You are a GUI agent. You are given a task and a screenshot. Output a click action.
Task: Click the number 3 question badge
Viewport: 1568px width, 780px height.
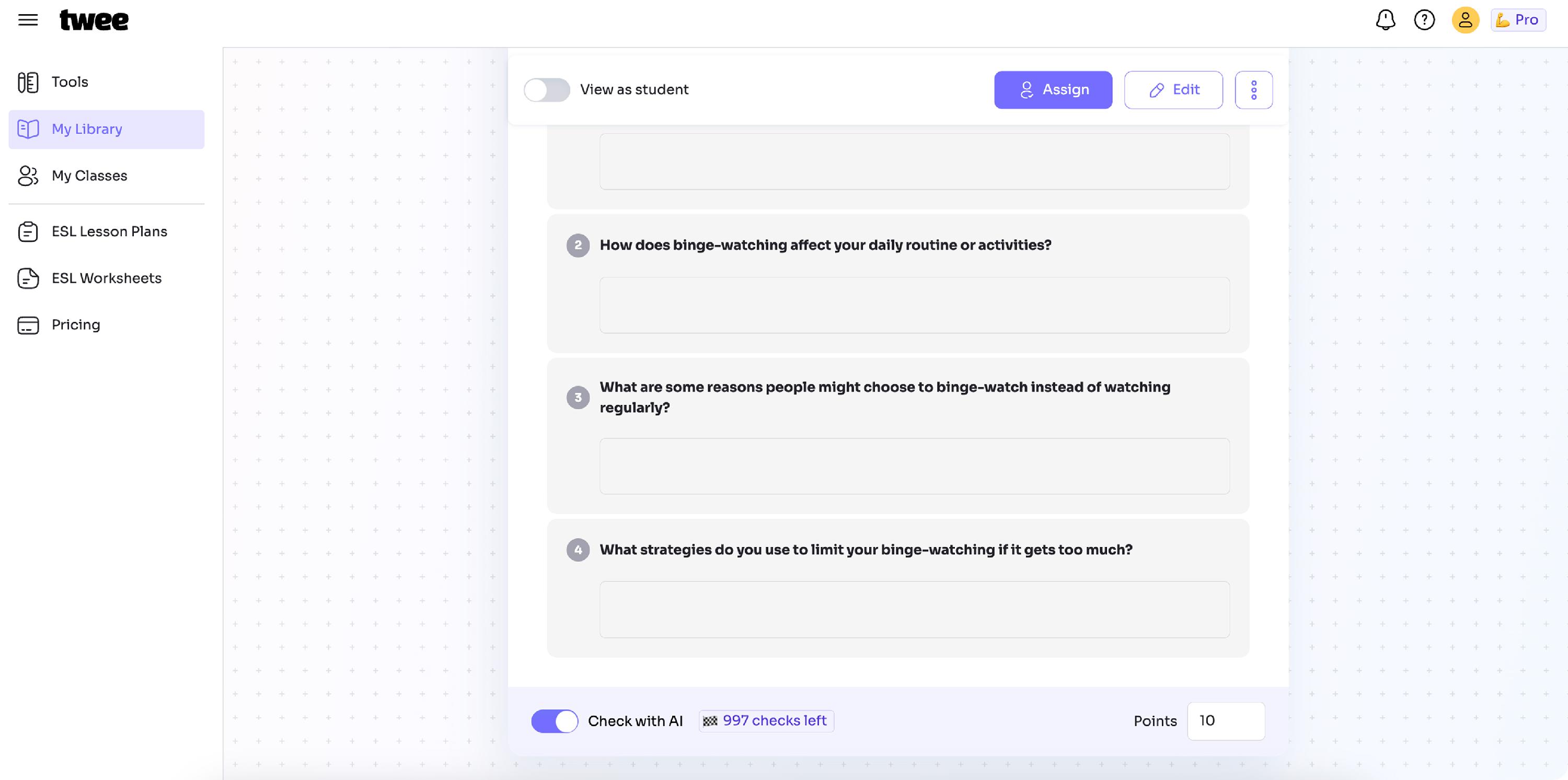578,397
